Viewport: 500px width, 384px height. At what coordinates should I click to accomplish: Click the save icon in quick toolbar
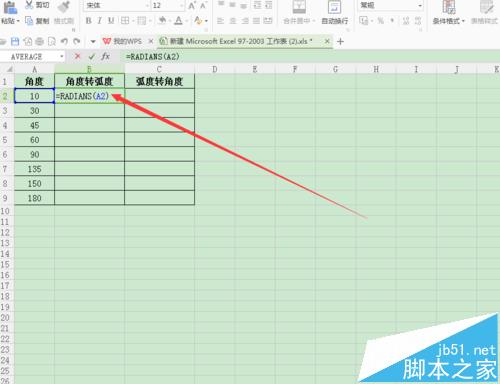click(x=15, y=41)
